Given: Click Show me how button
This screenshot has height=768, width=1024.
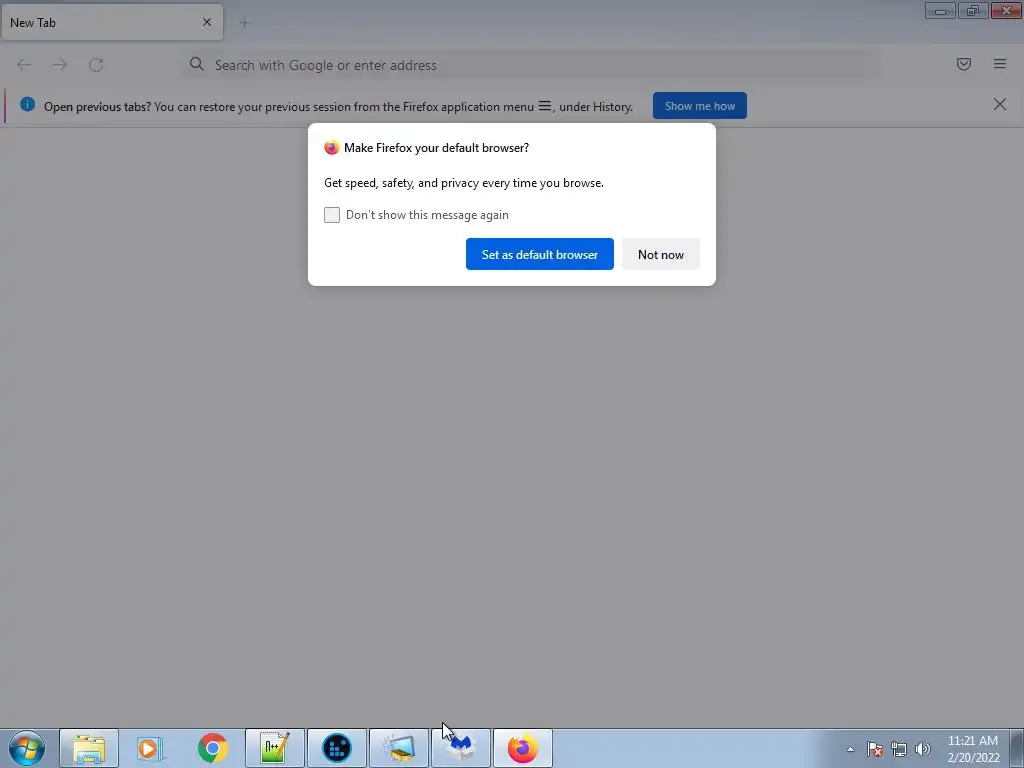Looking at the screenshot, I should point(699,106).
